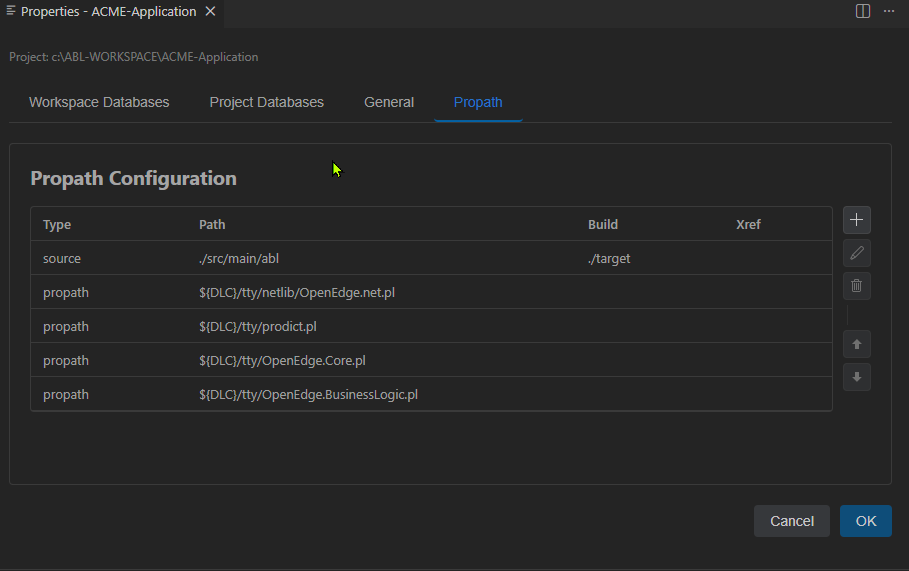Select the Properties - ACME-Application editor tab
This screenshot has width=909, height=571.
108,12
